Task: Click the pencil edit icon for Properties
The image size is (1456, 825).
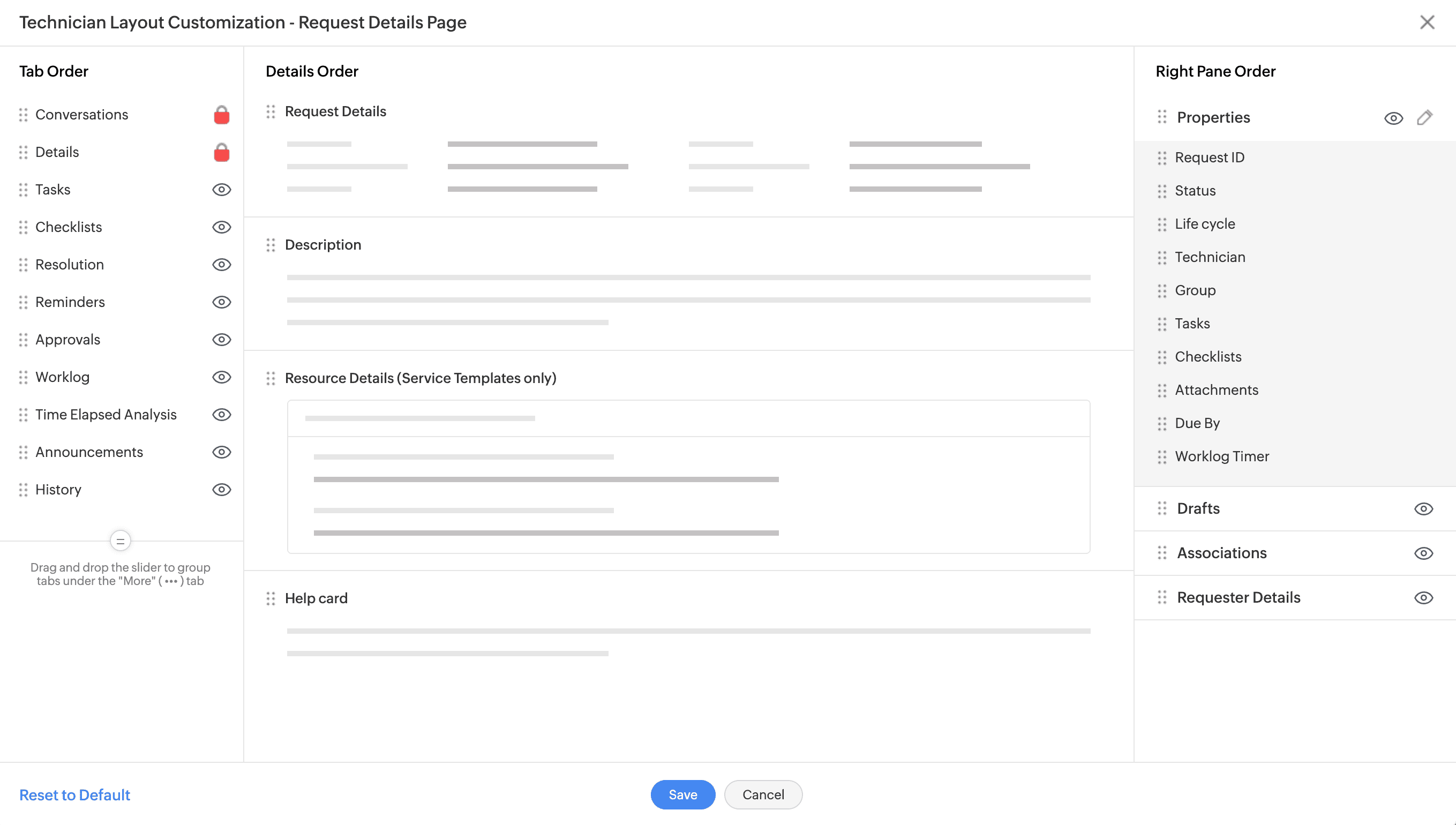Action: (x=1424, y=118)
